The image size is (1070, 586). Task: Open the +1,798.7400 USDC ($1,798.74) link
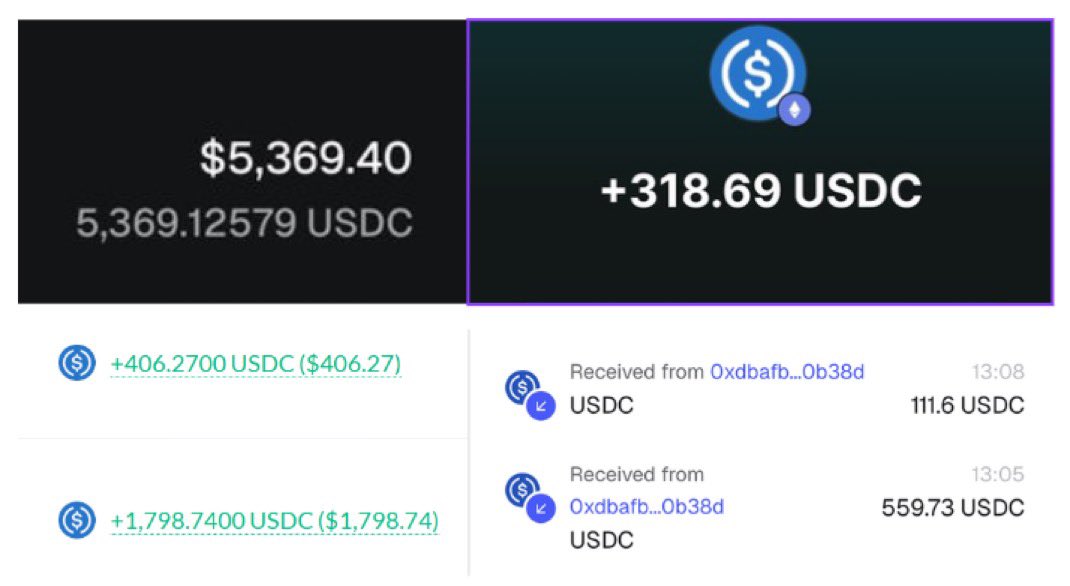(274, 521)
